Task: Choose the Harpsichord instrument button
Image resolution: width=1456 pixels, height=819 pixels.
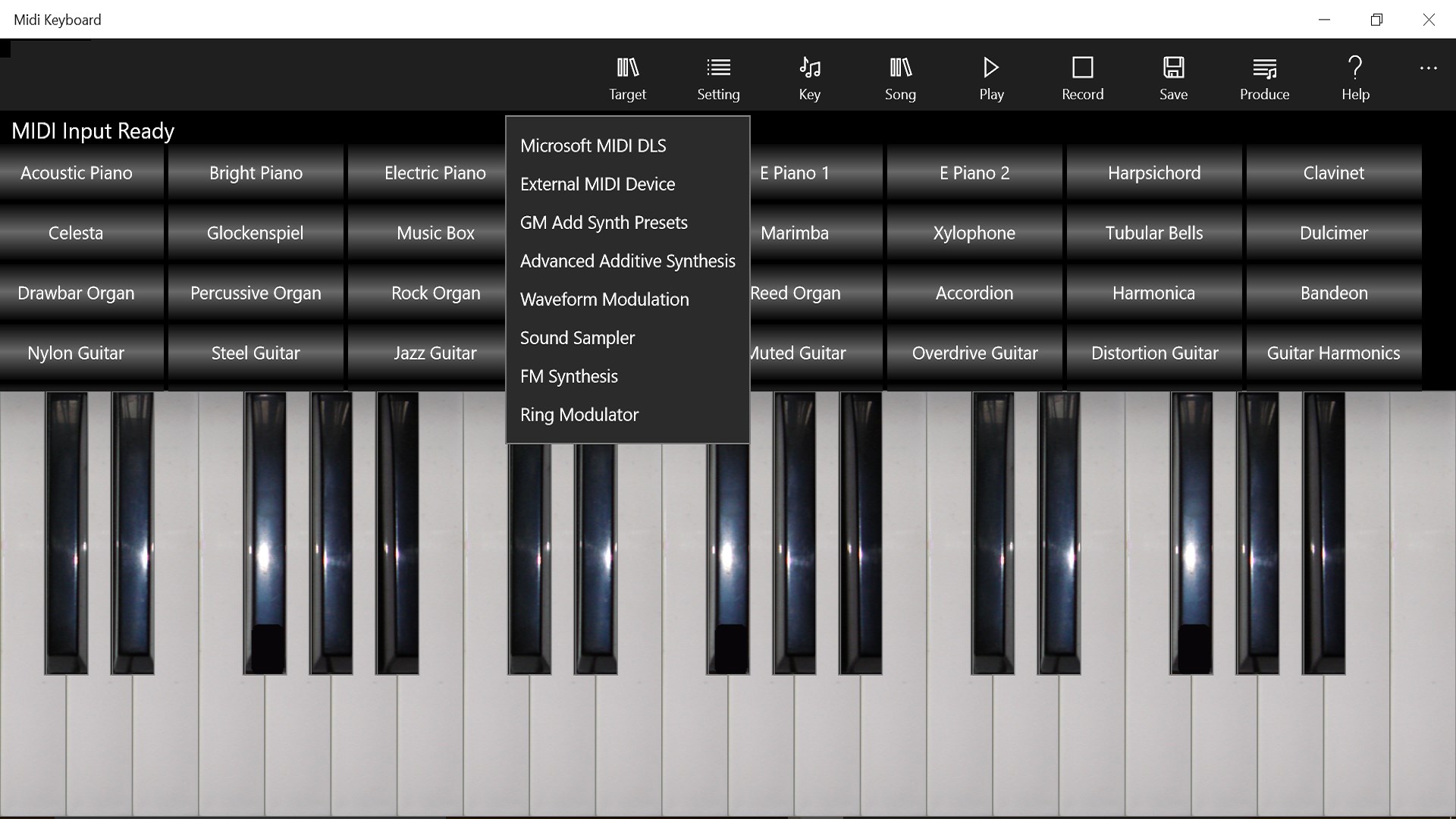Action: click(x=1153, y=173)
